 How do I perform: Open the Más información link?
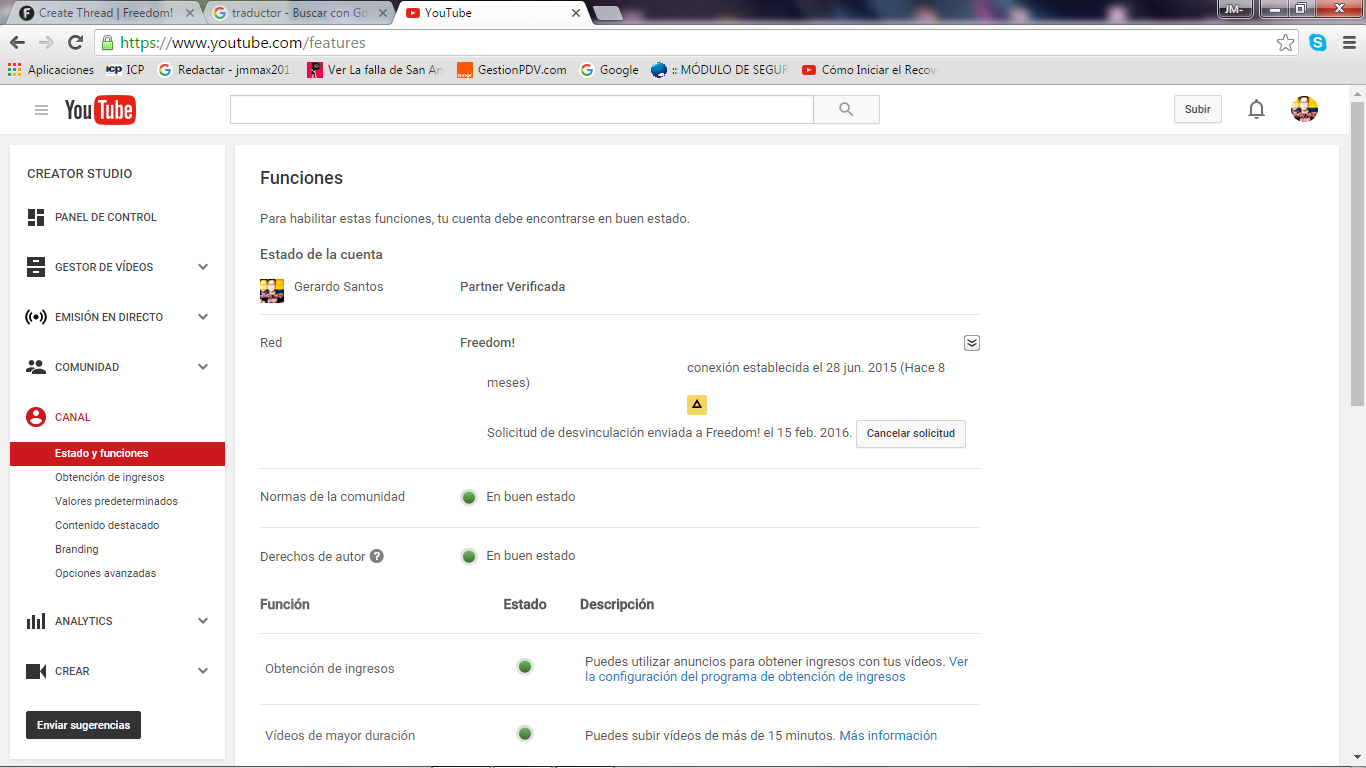888,736
